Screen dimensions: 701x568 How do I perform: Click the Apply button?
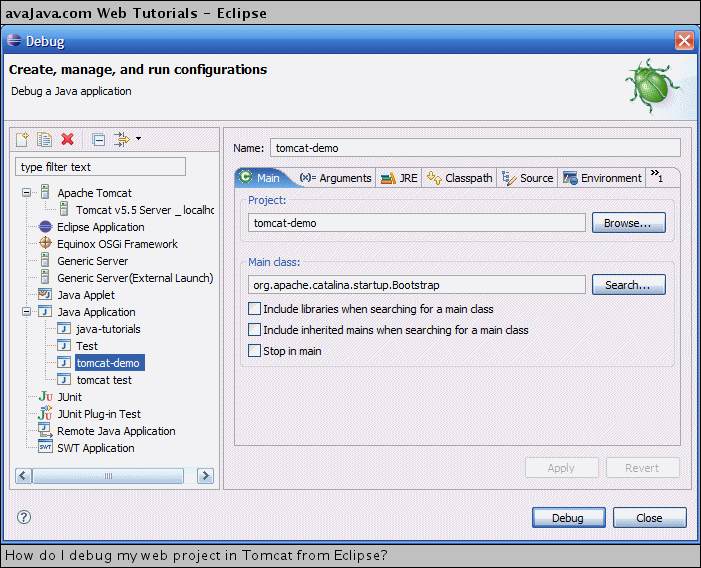click(562, 467)
